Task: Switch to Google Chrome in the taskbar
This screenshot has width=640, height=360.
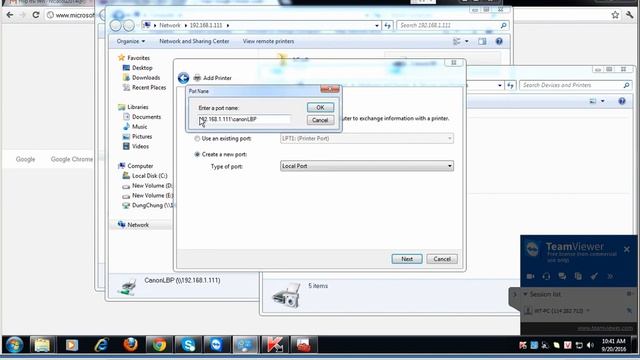Action: 160,345
